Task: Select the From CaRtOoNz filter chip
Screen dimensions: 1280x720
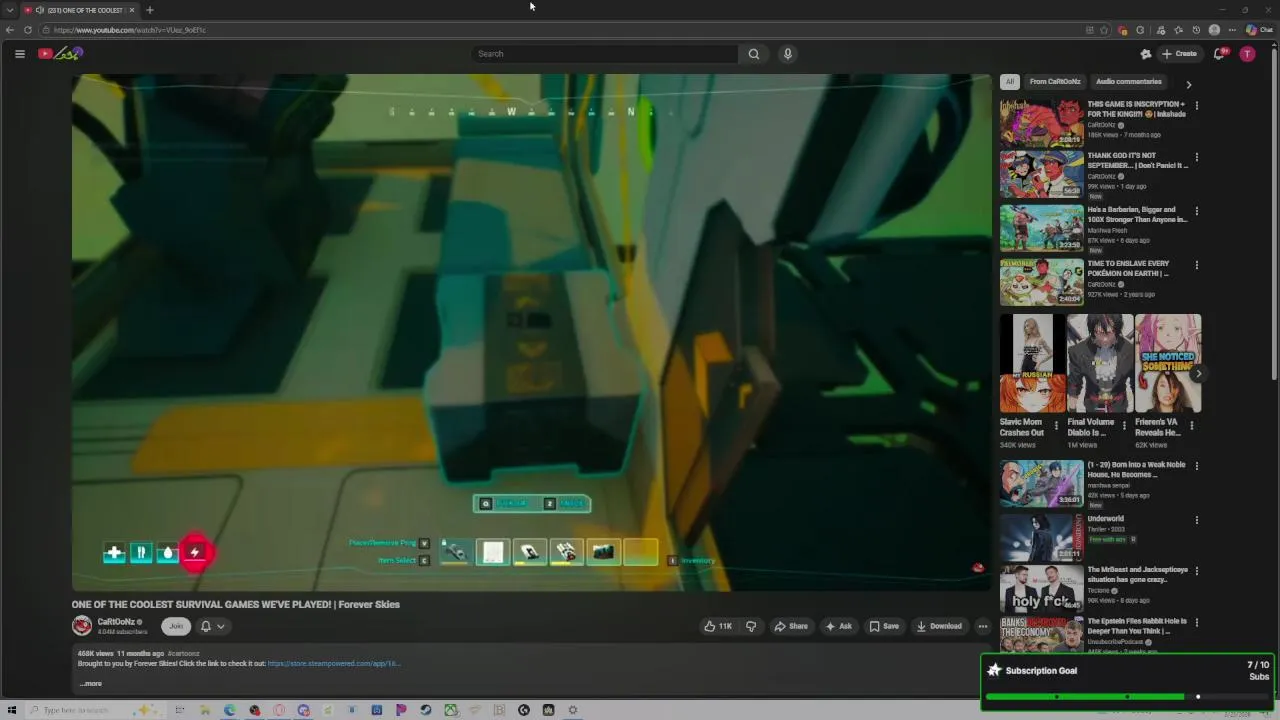Action: tap(1055, 82)
